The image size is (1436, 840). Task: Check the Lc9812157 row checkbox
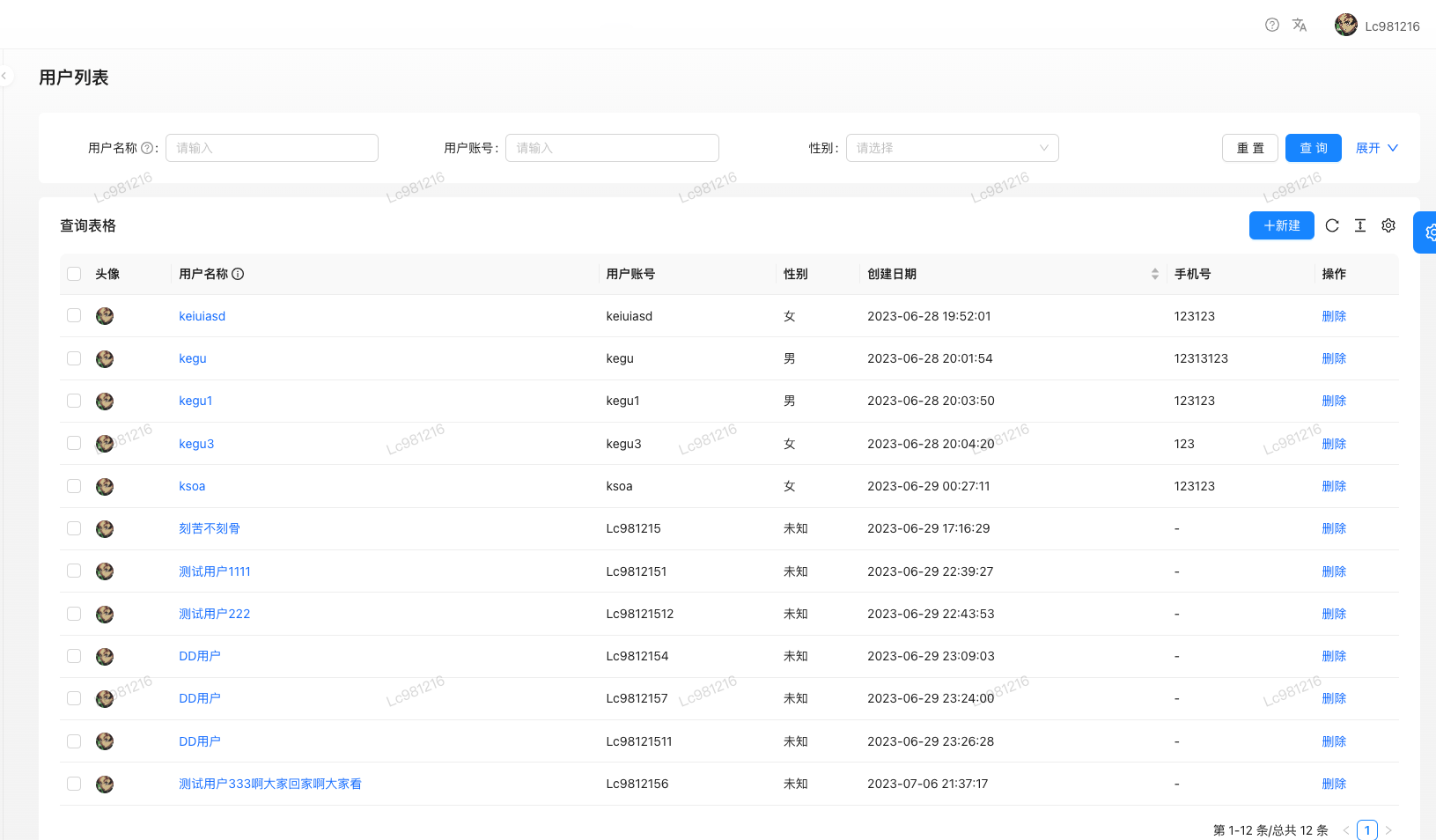[x=74, y=698]
